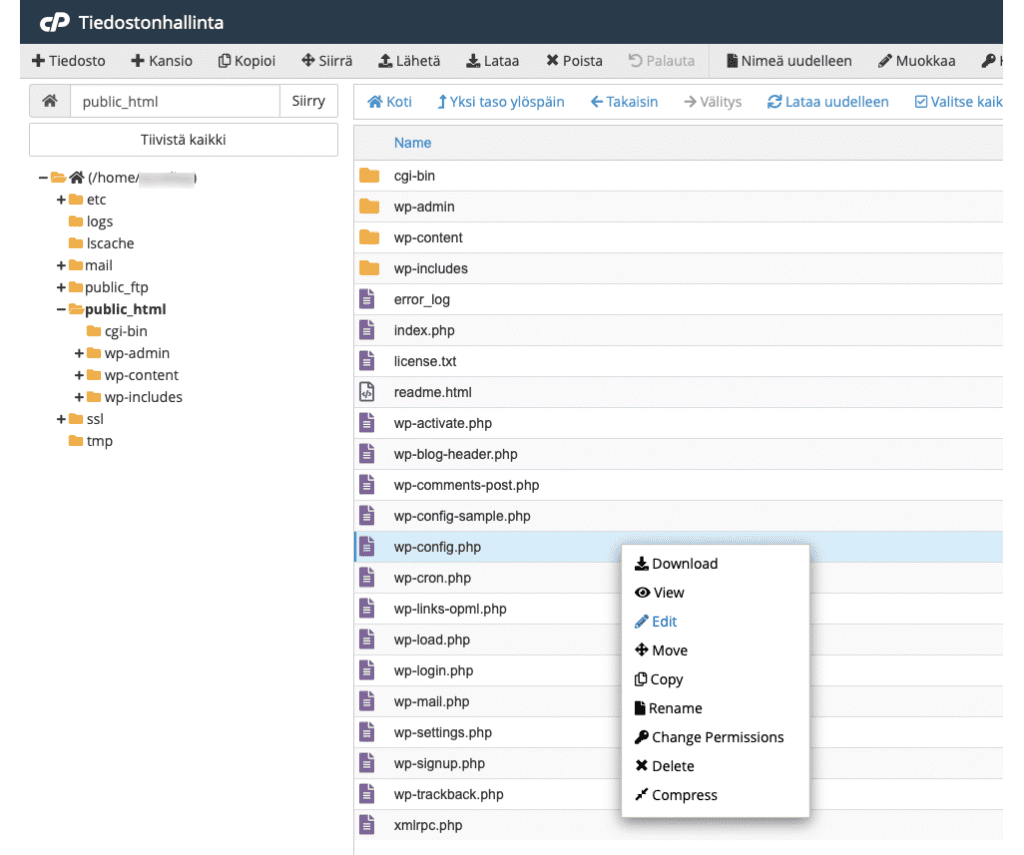Click the cPanel logo in header
This screenshot has height=855, width=1024.
54,22
